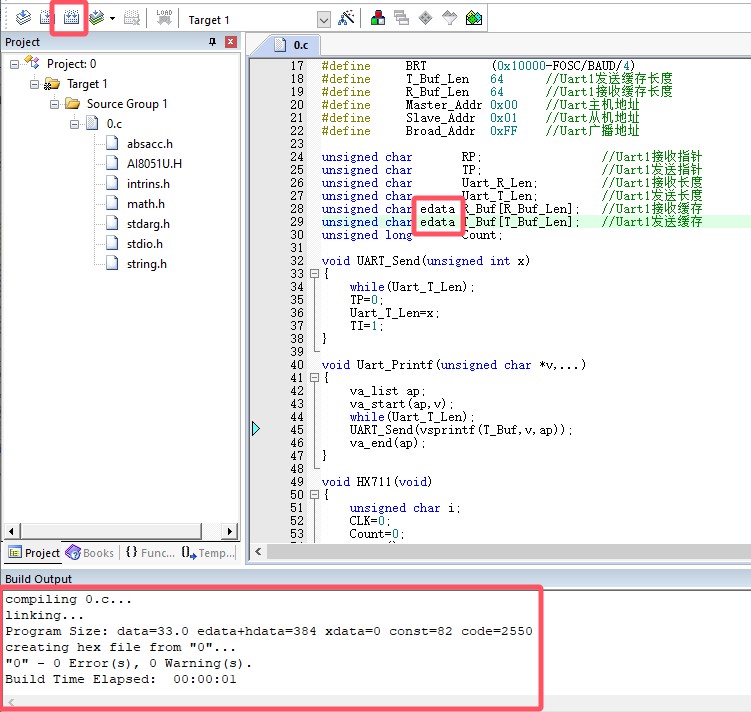
Task: Open Options for Target magic wand icon
Action: (x=346, y=18)
